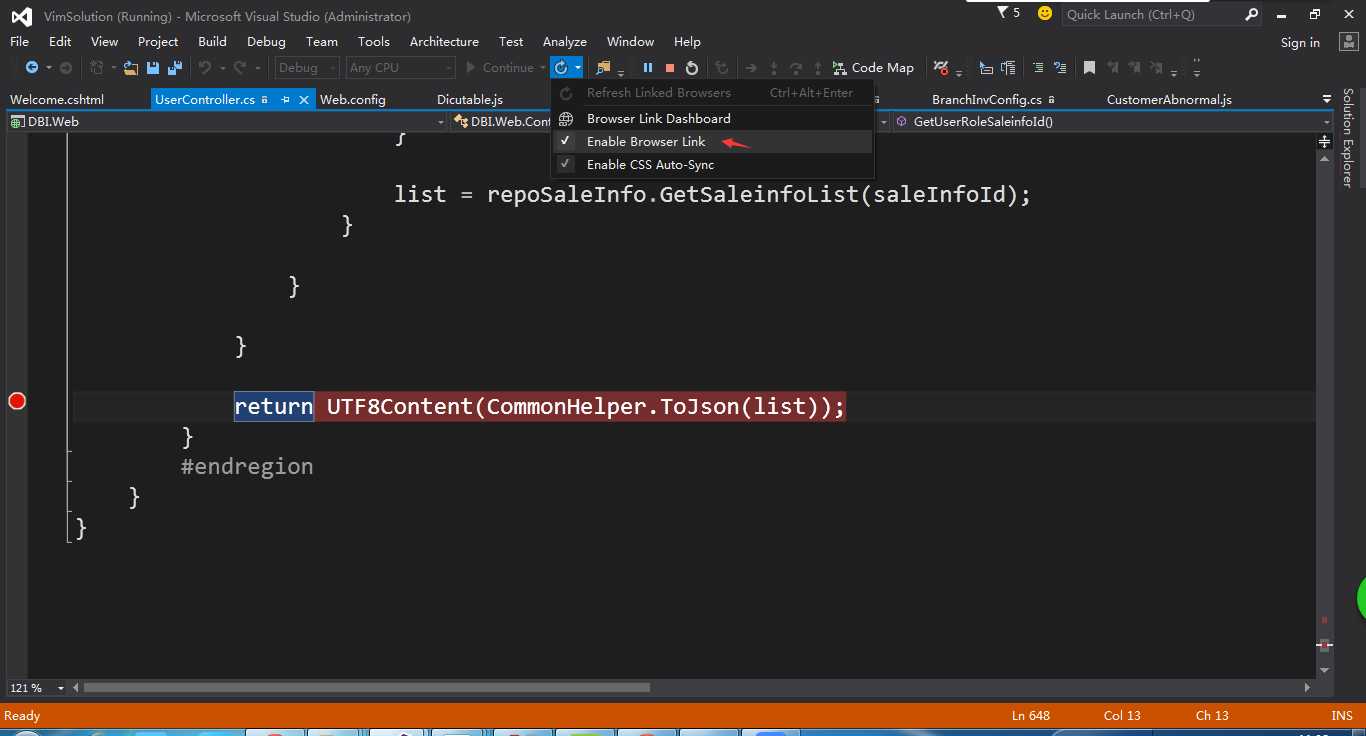Open the File menu

coord(19,42)
